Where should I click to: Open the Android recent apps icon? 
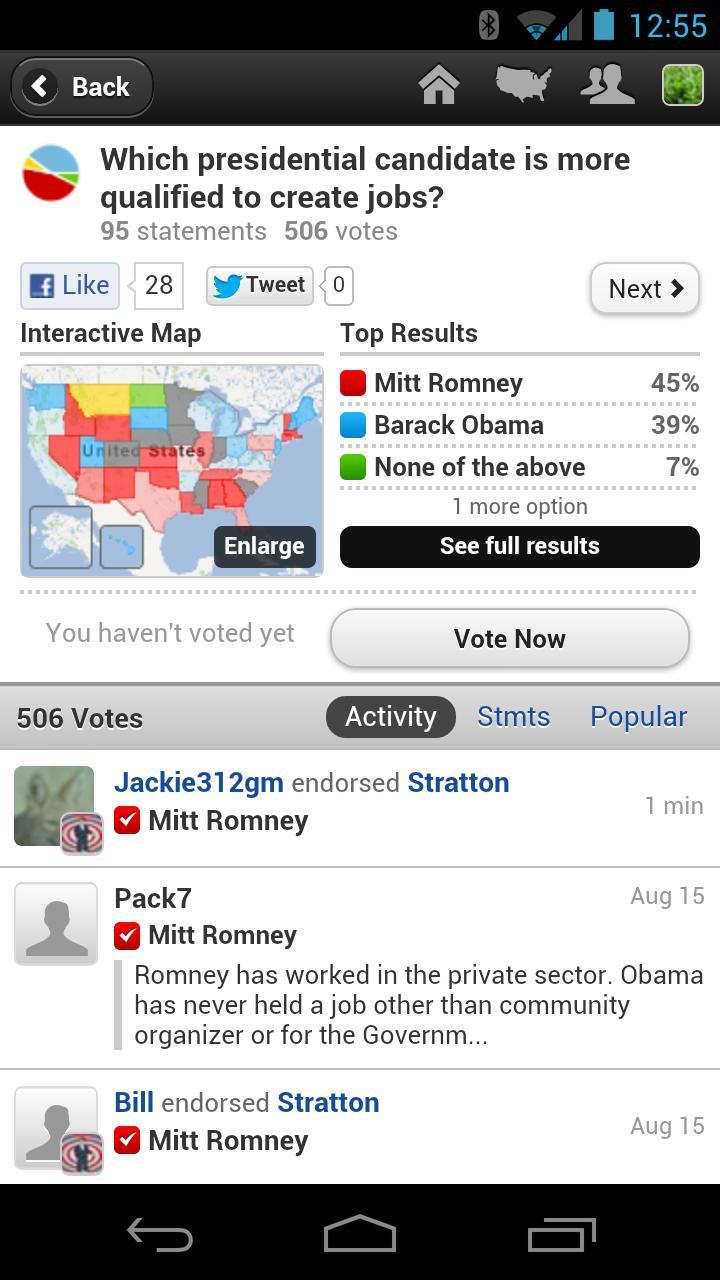(561, 1235)
